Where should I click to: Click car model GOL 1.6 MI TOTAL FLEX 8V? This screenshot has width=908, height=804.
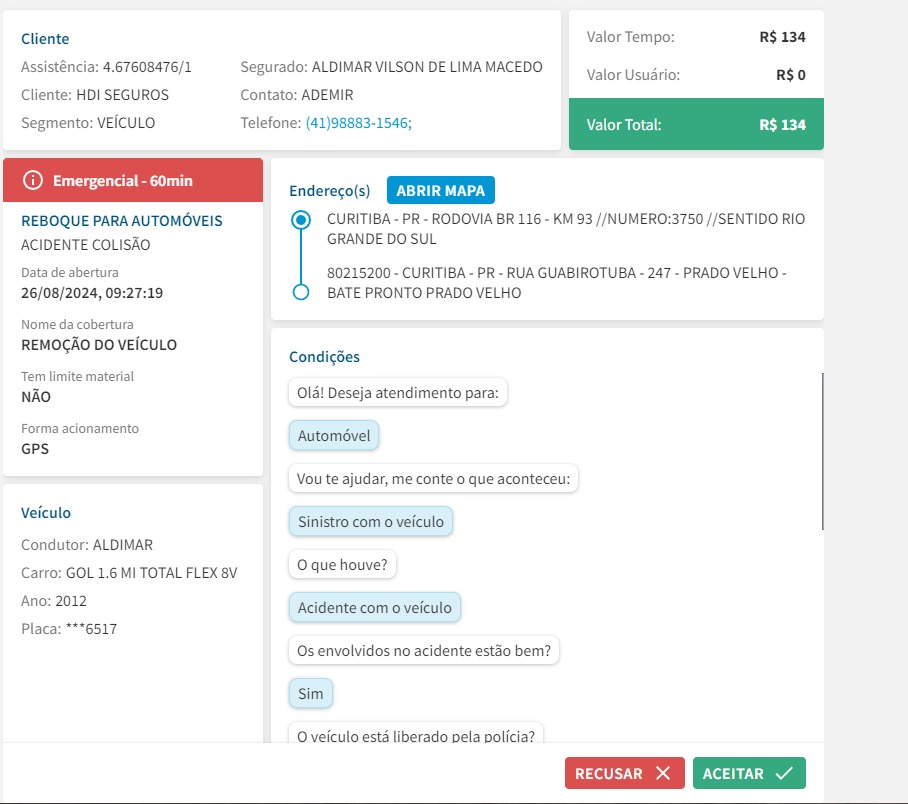click(152, 573)
